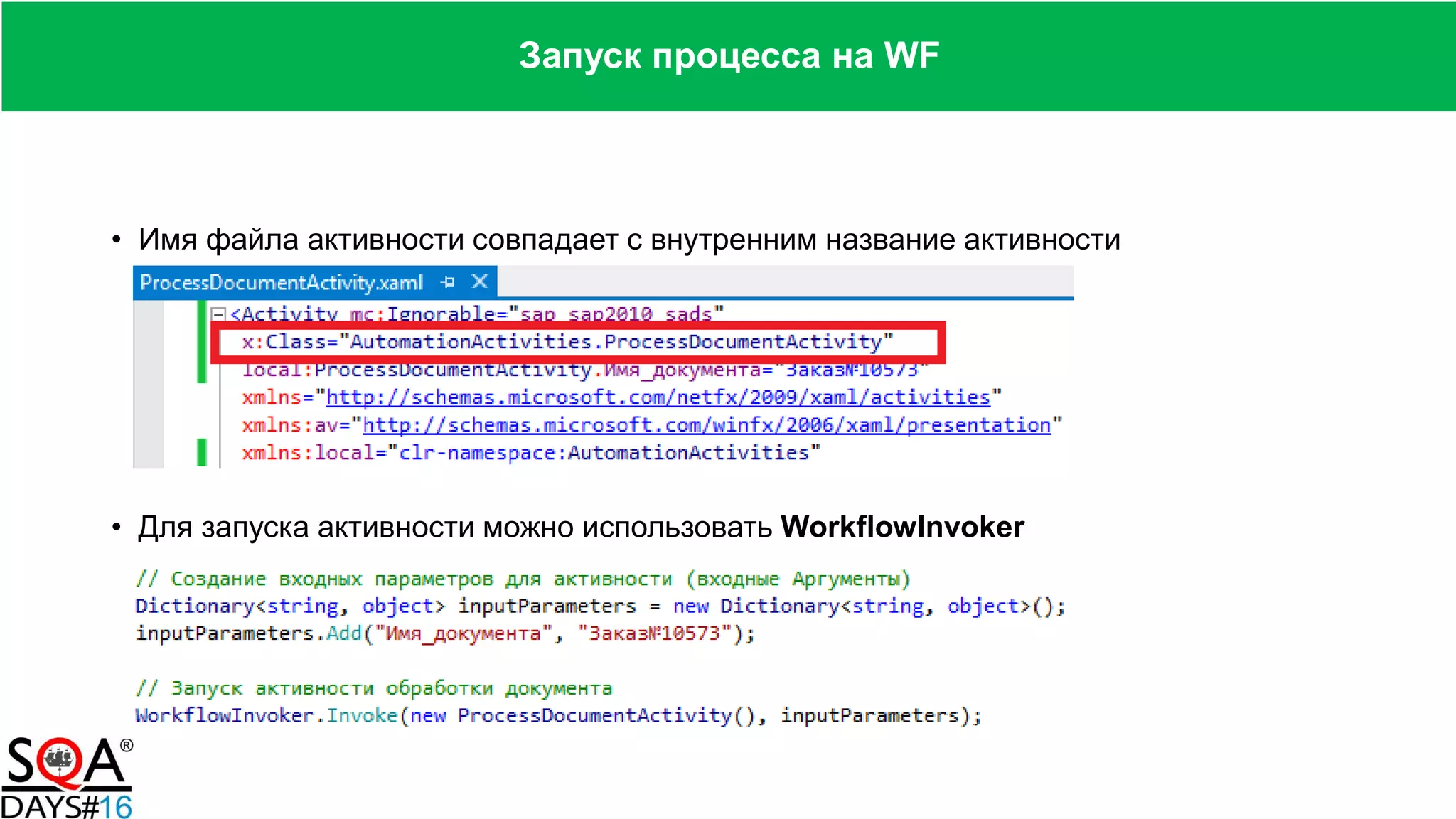Click the registered trademark symbol by the SQA logo
The width and height of the screenshot is (1456, 819).
tap(127, 746)
